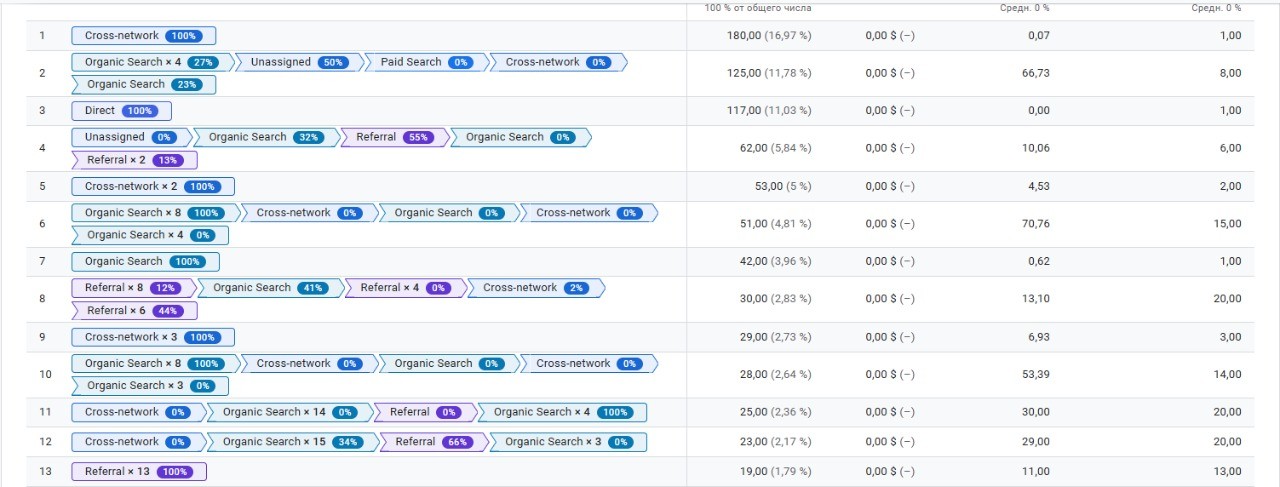Select the Cross-network × 3 100% chip

tap(152, 337)
